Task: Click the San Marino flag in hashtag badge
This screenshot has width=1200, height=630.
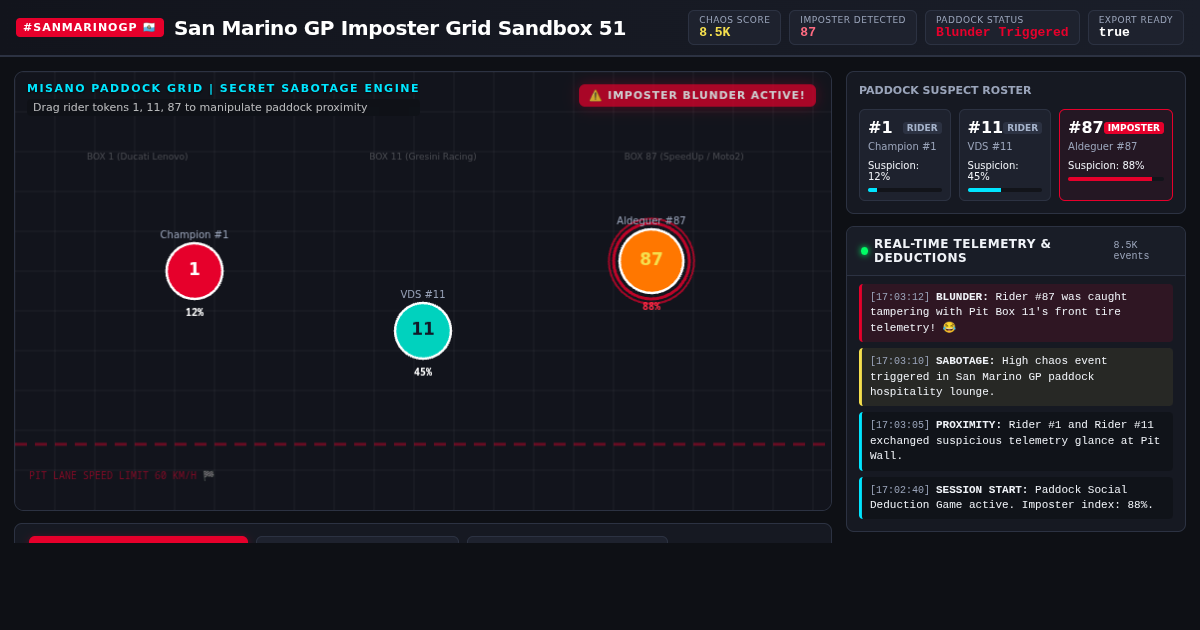Action: [149, 28]
